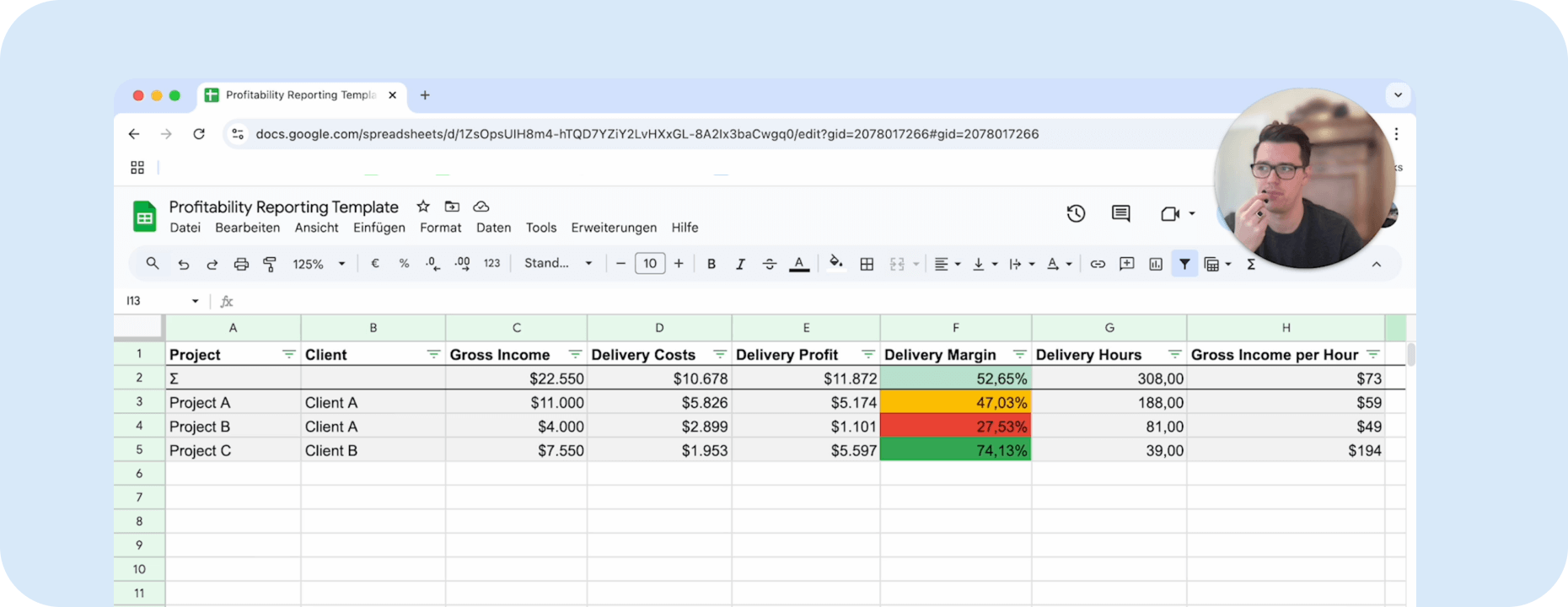Image resolution: width=1568 pixels, height=607 pixels.
Task: Open the text color picker
Action: [x=799, y=264]
